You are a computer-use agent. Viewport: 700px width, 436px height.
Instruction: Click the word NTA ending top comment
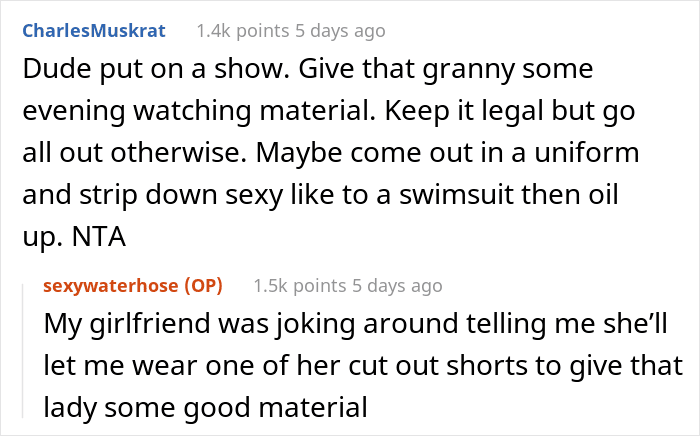(x=99, y=237)
